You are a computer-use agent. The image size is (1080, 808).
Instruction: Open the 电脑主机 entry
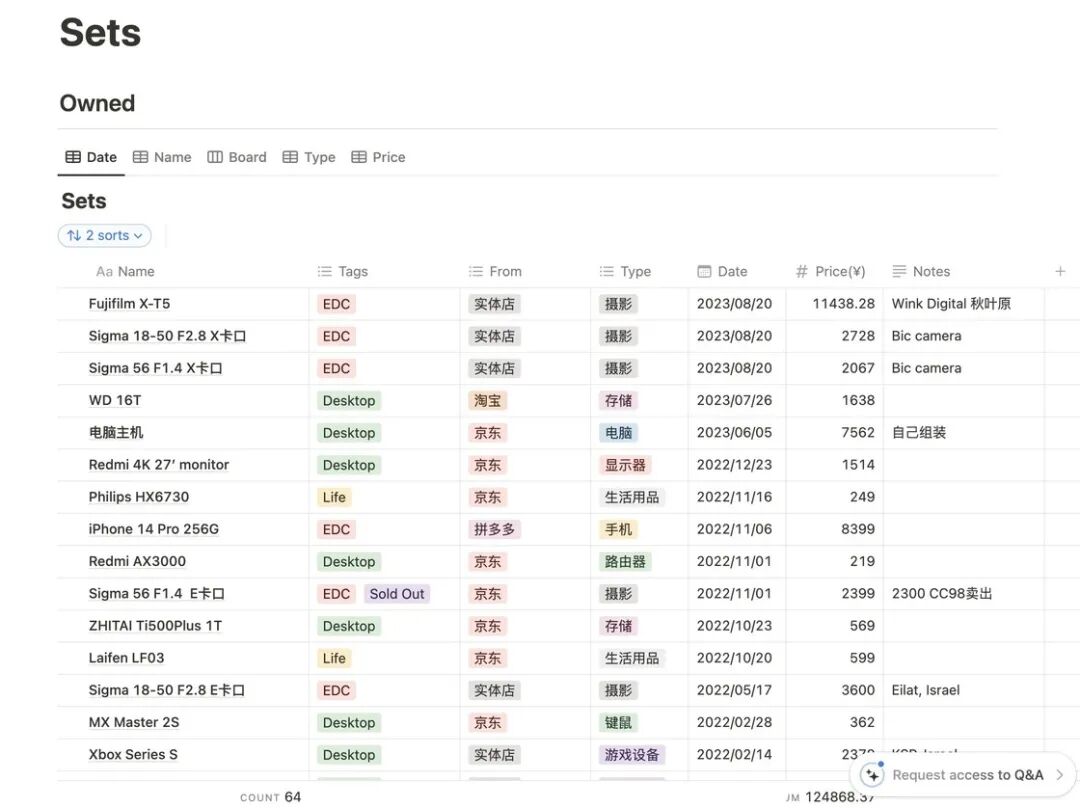tap(116, 433)
